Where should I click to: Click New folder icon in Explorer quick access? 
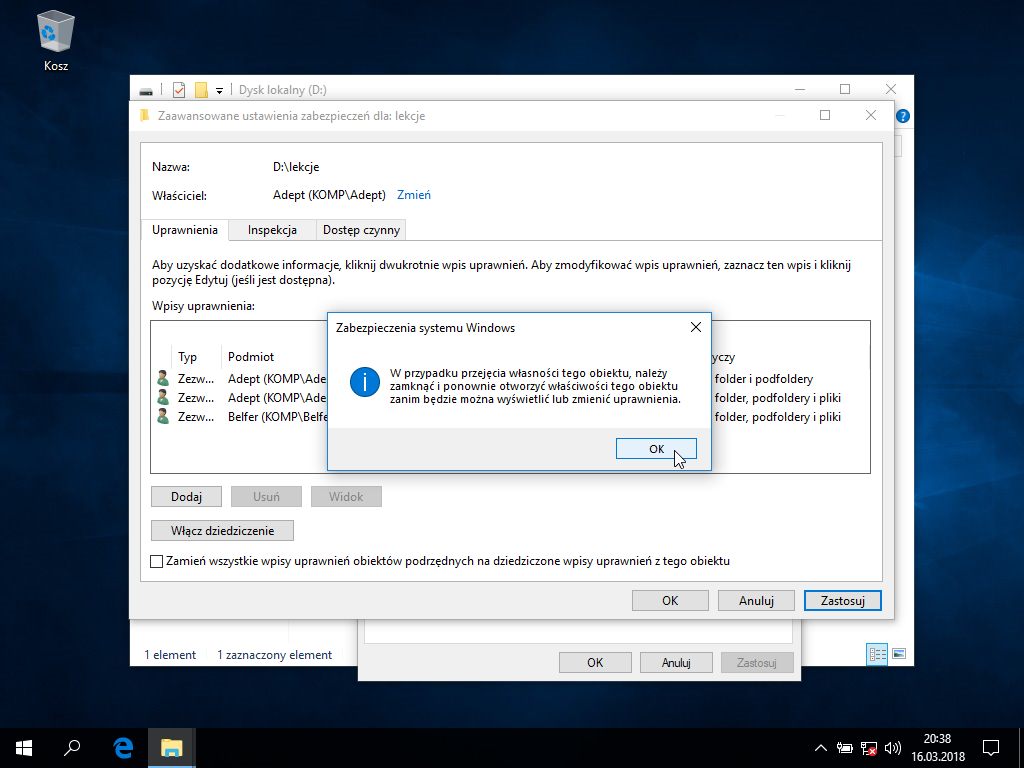click(201, 89)
